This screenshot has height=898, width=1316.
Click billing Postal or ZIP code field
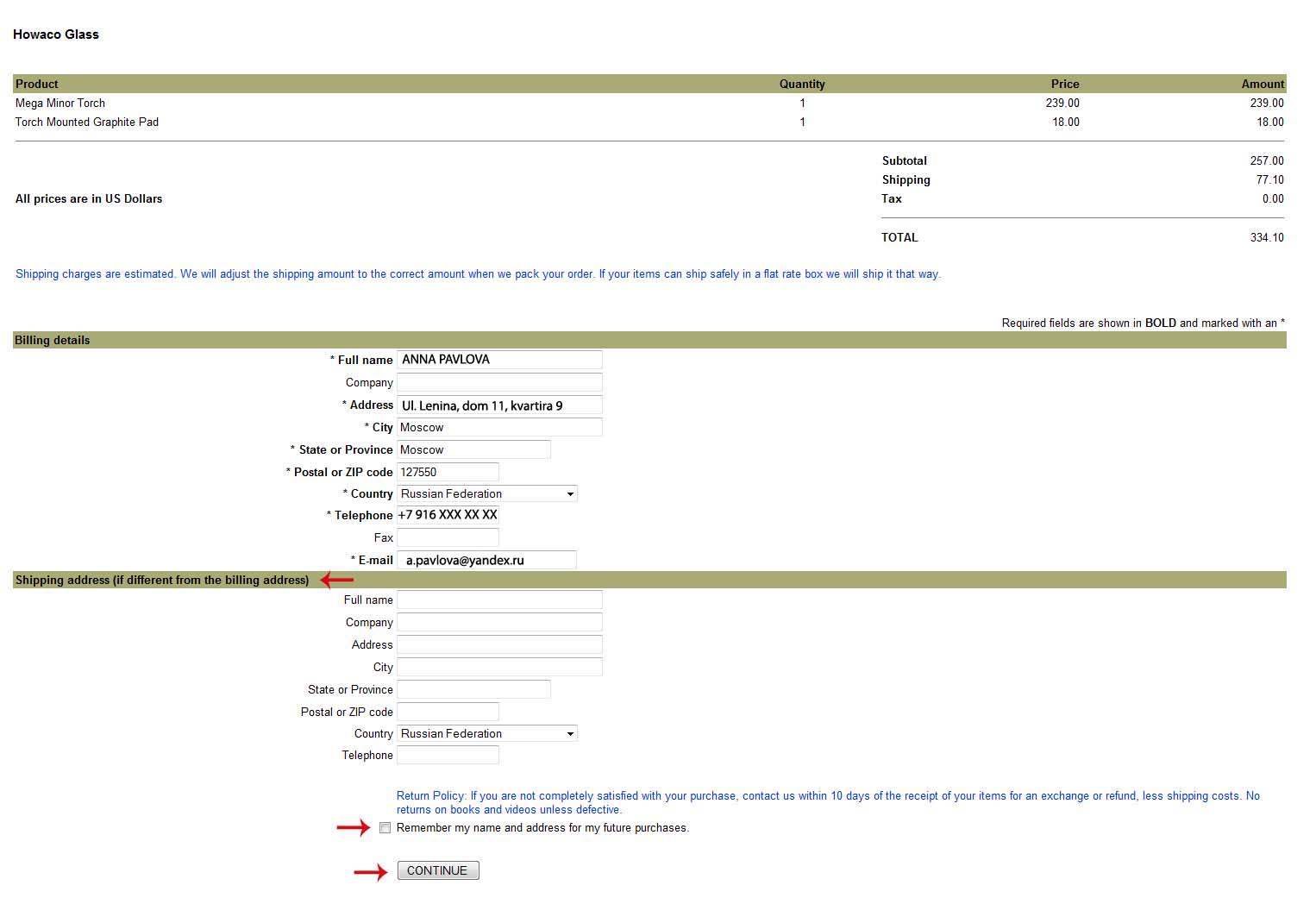(448, 472)
